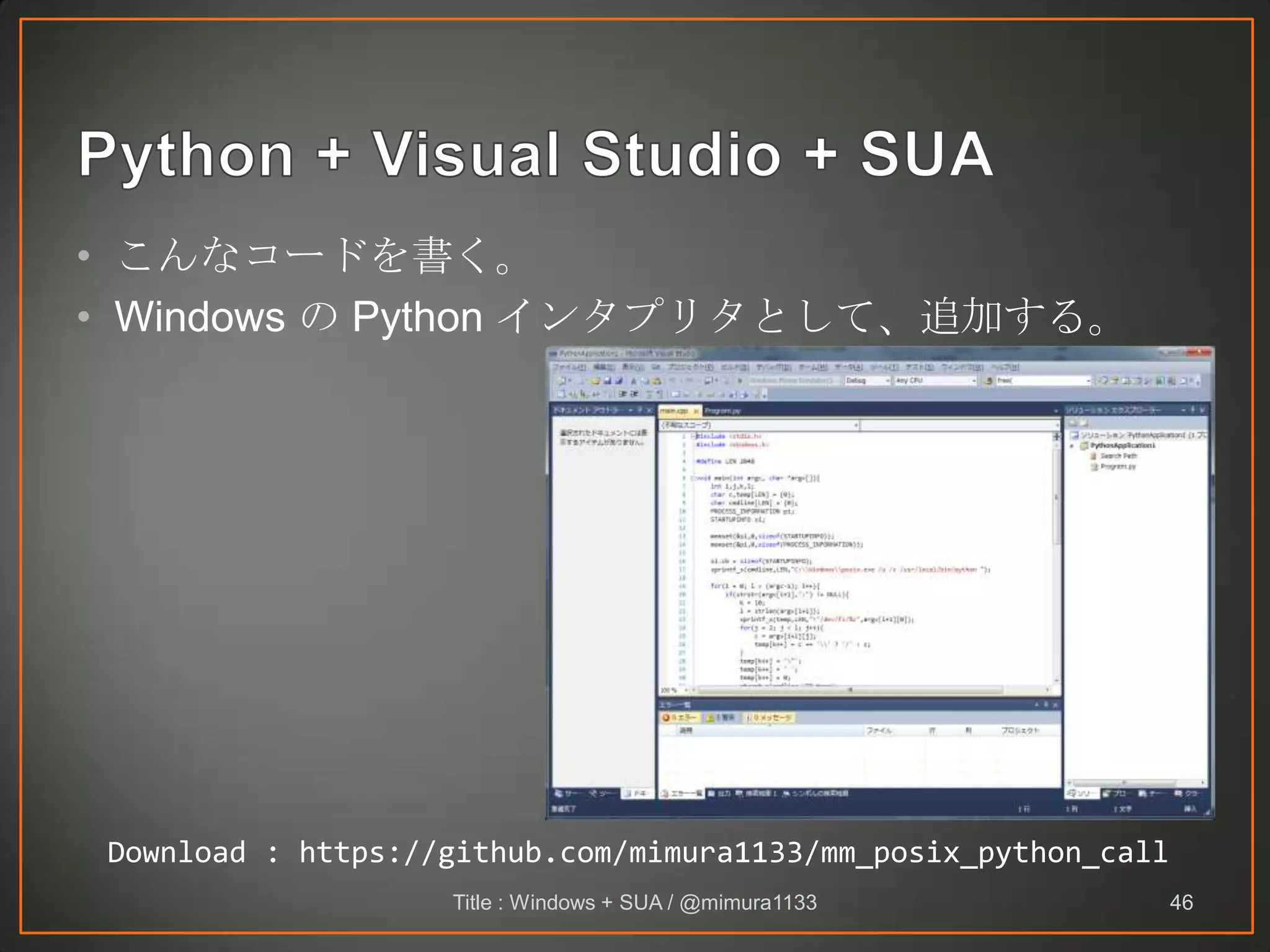Open the GitHub mm_posix_python_call download link

(734, 853)
